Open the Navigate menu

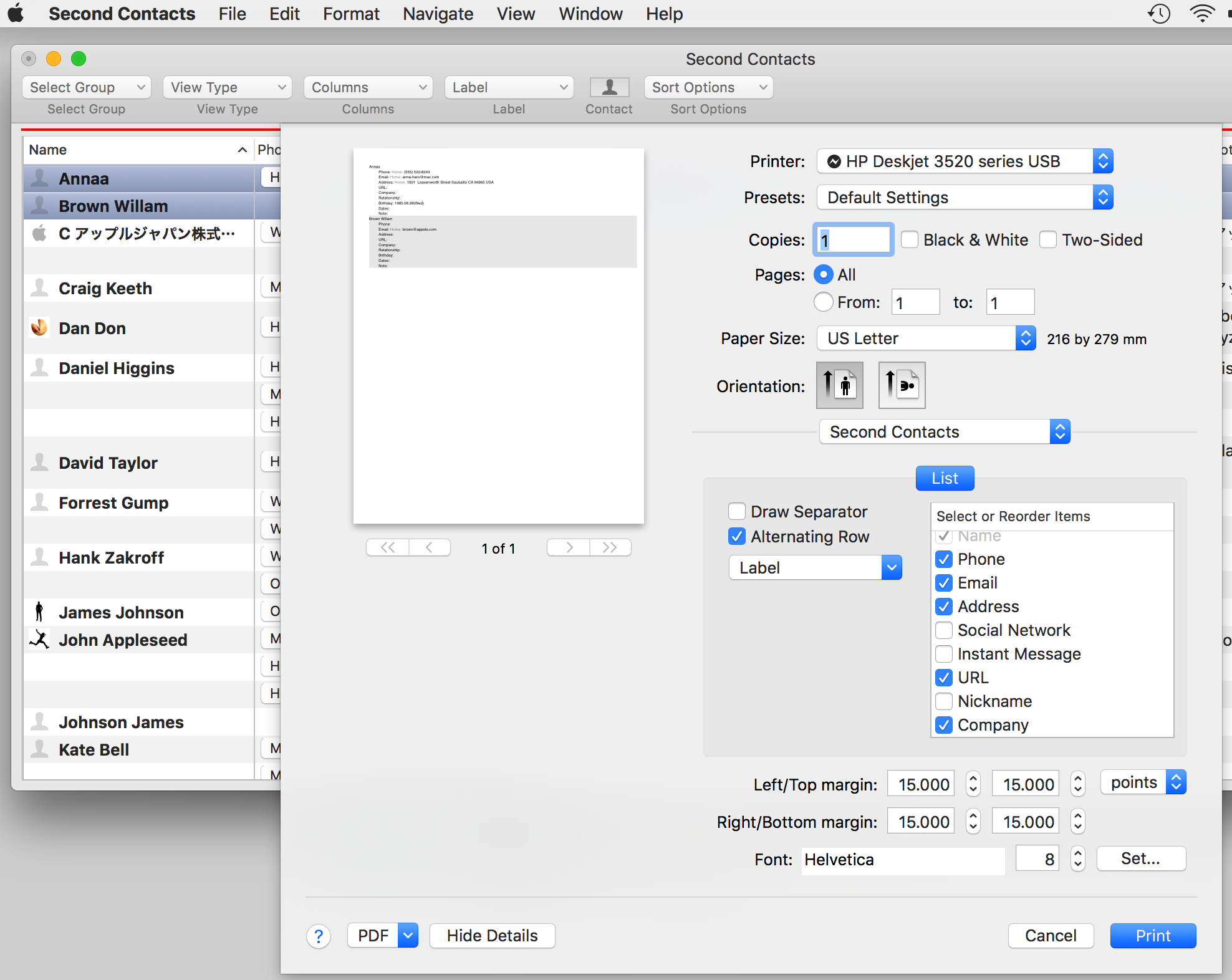(438, 14)
